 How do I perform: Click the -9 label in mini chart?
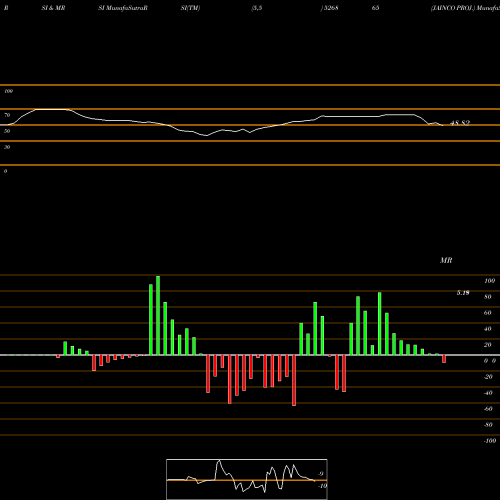(321, 474)
